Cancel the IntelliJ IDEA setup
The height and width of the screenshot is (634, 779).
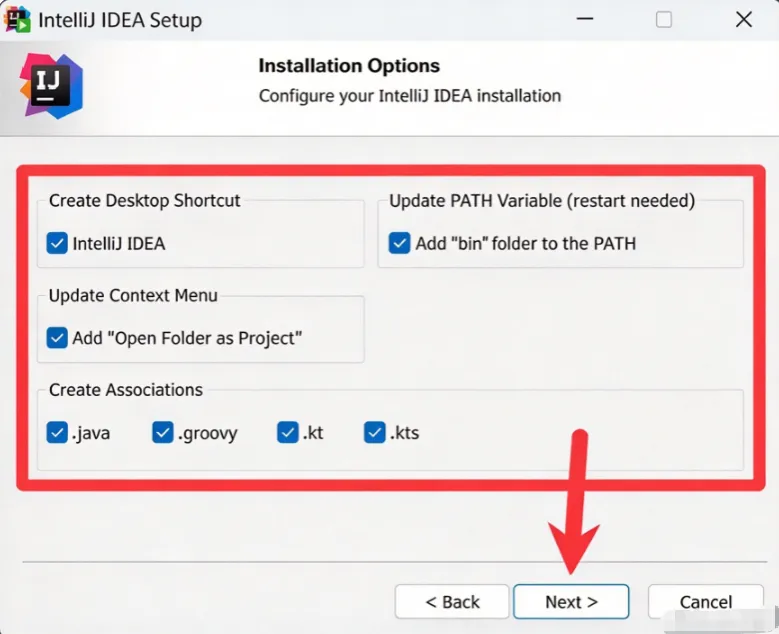[705, 602]
